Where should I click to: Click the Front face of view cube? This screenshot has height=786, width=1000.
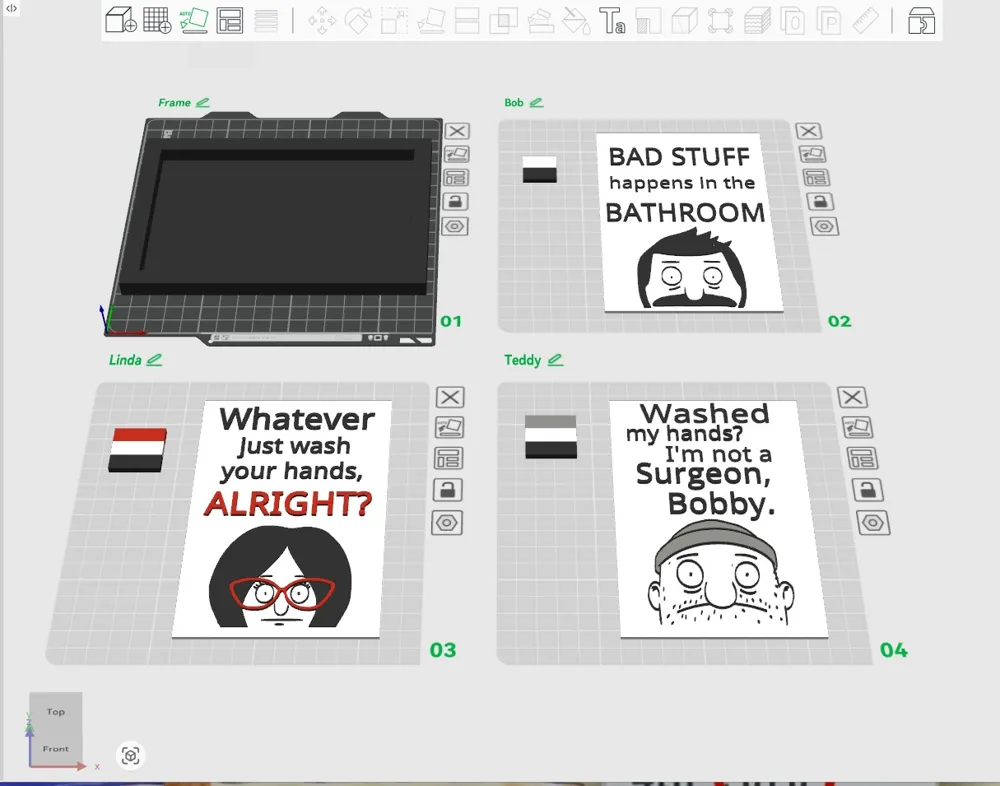(55, 748)
